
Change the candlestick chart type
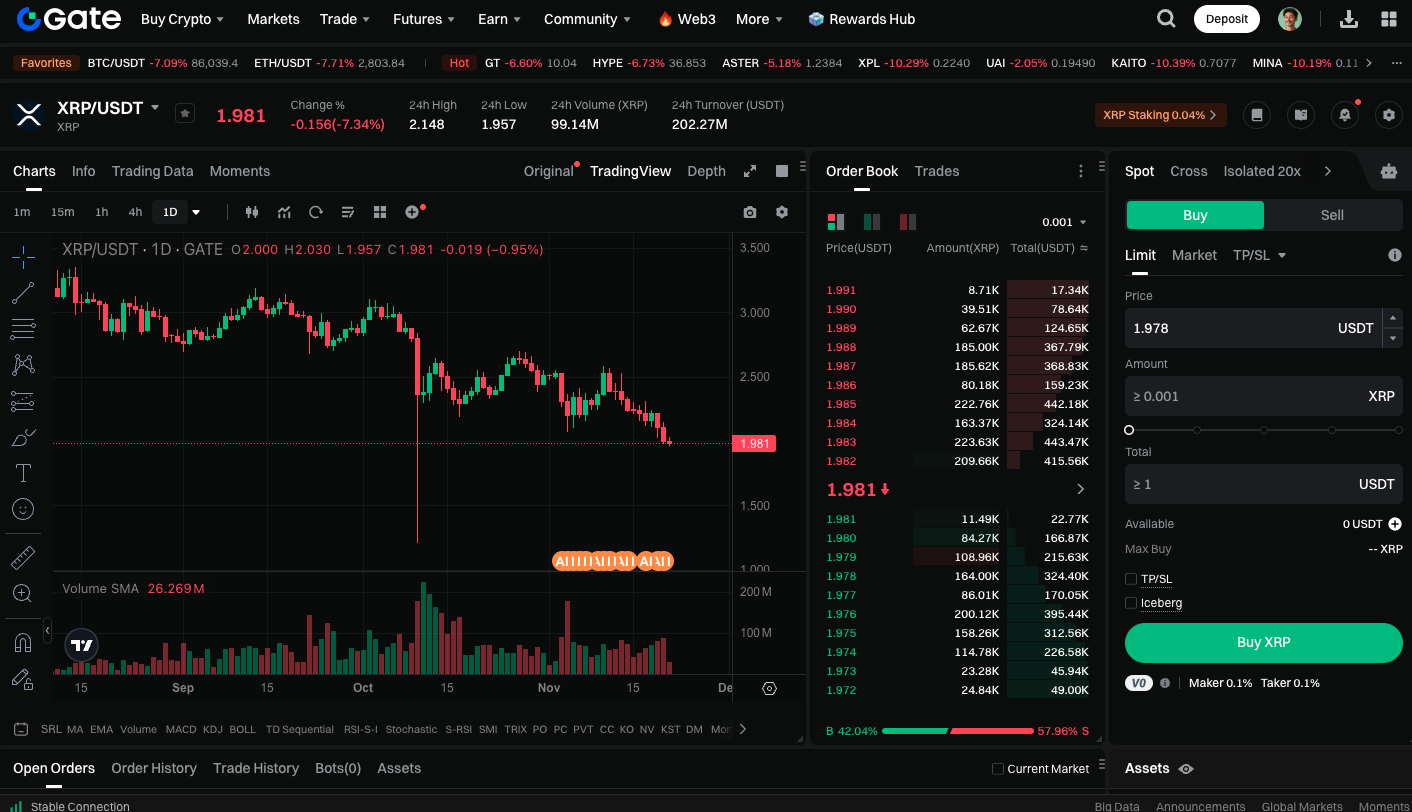pyautogui.click(x=252, y=212)
